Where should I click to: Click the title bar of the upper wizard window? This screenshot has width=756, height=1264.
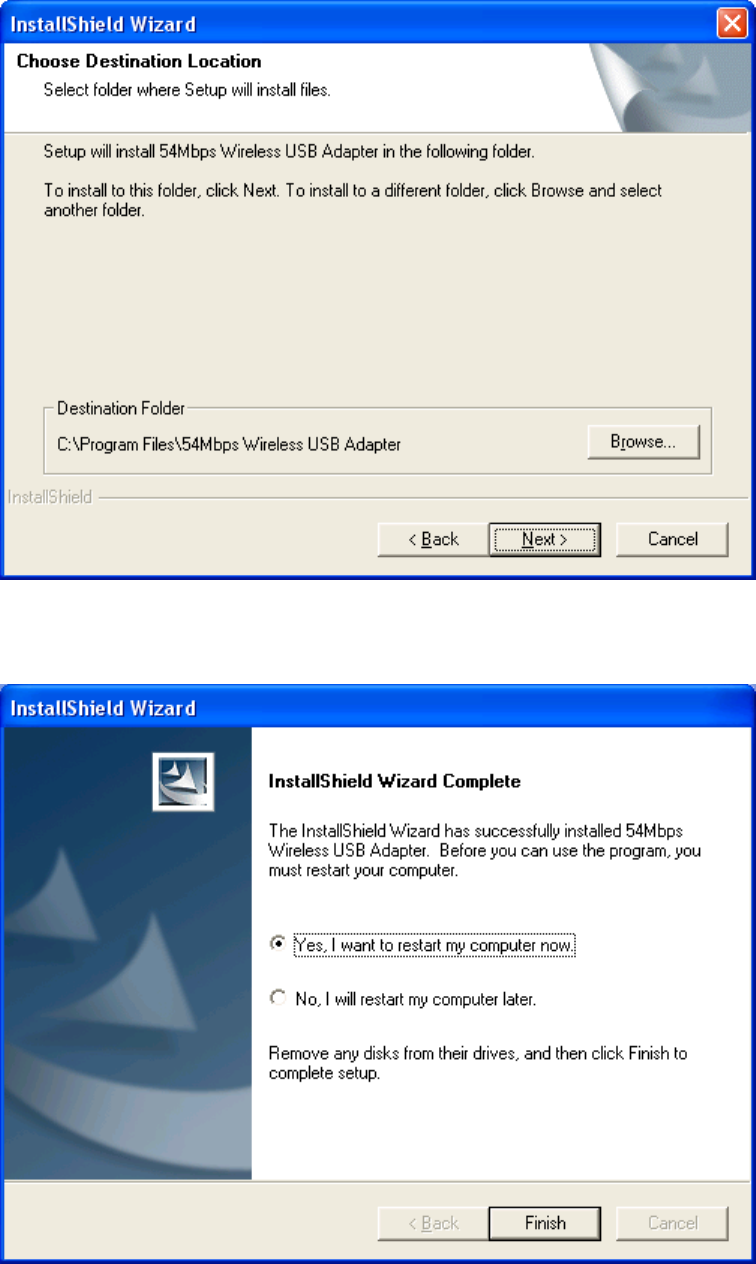(x=360, y=24)
